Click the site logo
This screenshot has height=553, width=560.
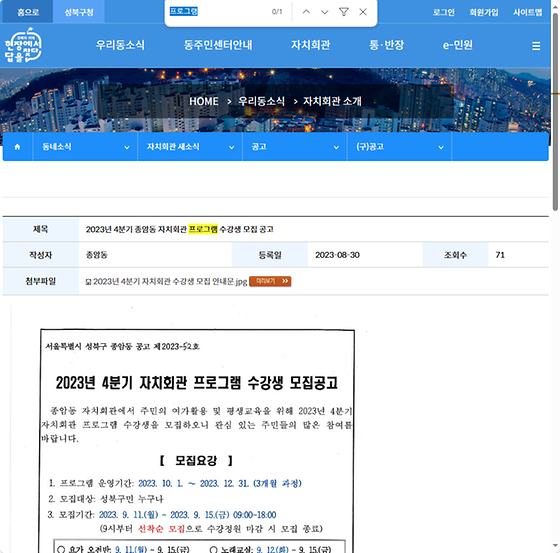(23, 45)
